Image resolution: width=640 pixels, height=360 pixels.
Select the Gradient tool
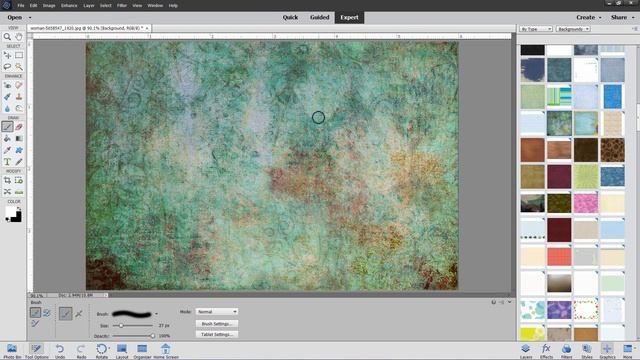[19, 139]
